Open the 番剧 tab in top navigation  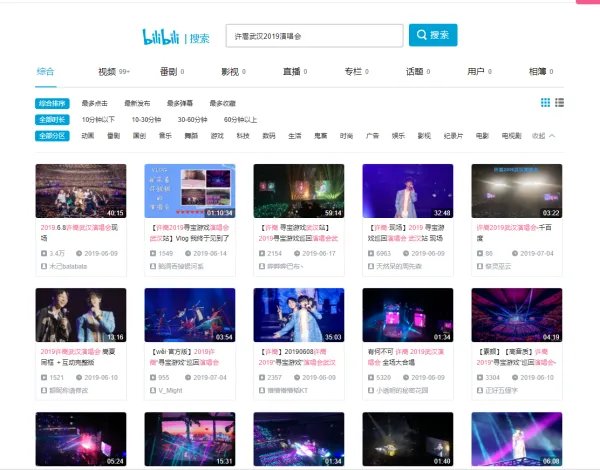172,72
